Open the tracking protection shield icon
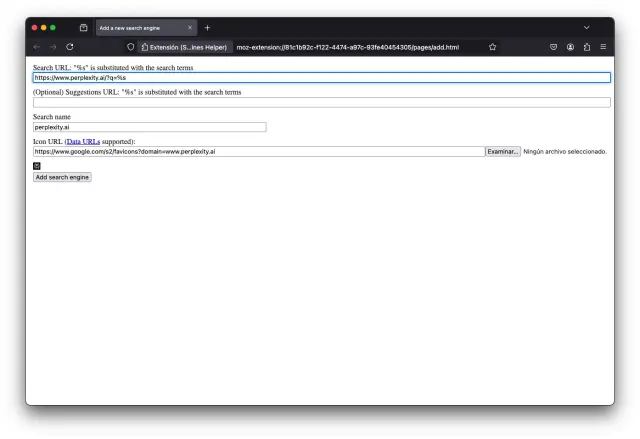This screenshot has height=439, width=640. click(x=130, y=47)
